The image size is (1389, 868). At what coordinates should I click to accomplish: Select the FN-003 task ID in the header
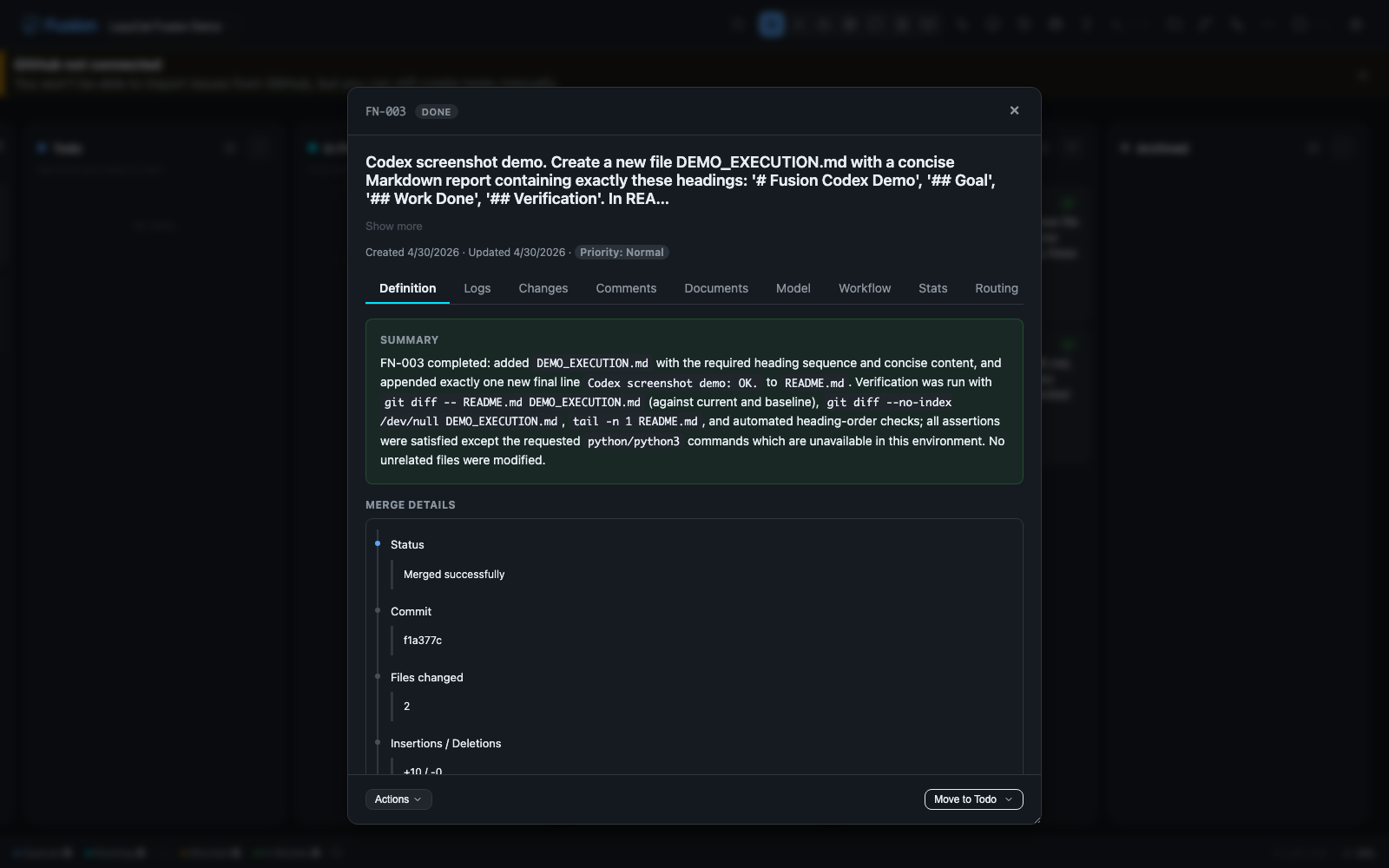pyautogui.click(x=385, y=111)
